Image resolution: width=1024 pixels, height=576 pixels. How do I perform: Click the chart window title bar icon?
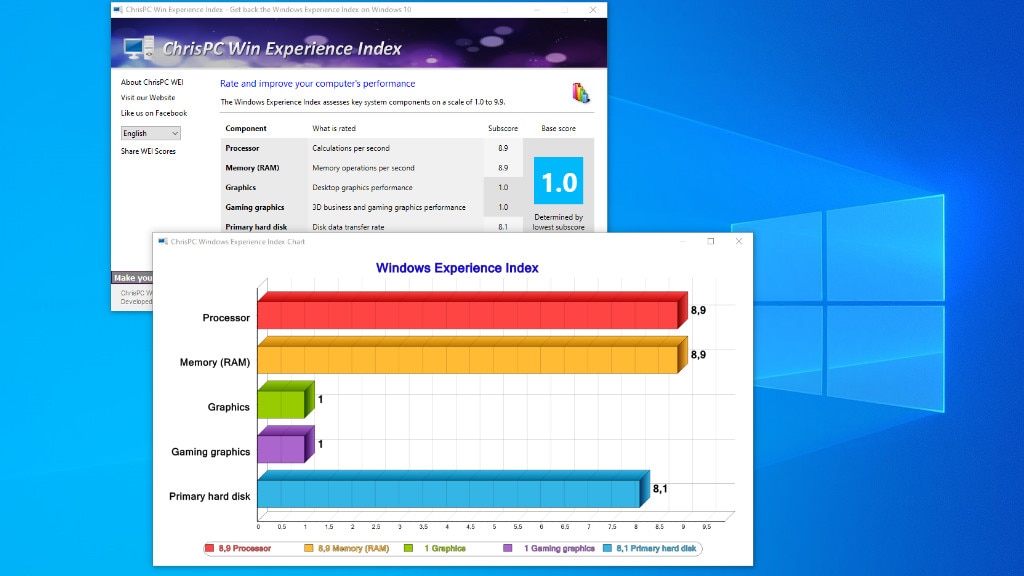pos(163,242)
